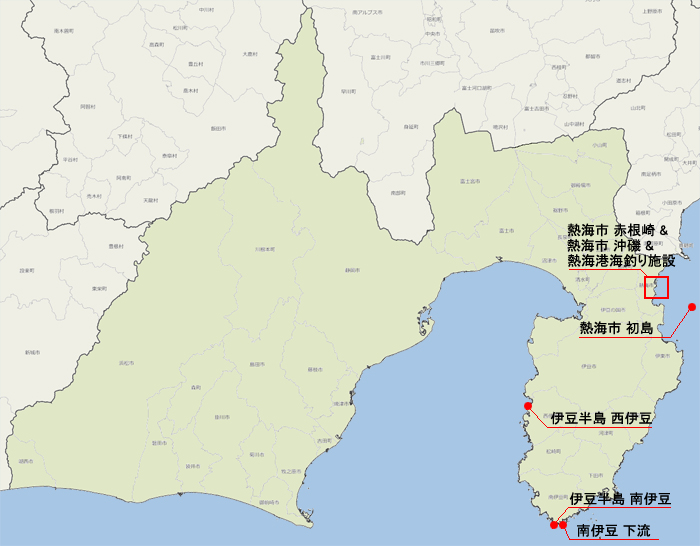Image resolution: width=700 pixels, height=546 pixels.
Task: Click the 富士宮市 area on the map
Action: coord(469,181)
